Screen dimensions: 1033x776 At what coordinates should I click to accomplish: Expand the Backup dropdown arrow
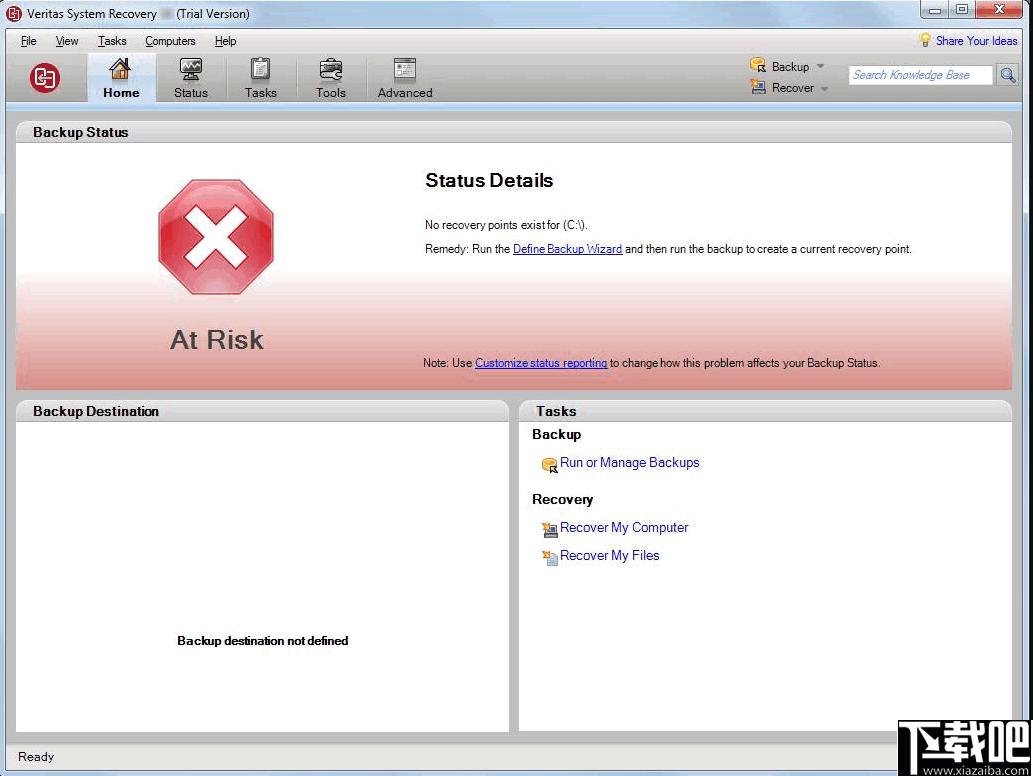[820, 67]
